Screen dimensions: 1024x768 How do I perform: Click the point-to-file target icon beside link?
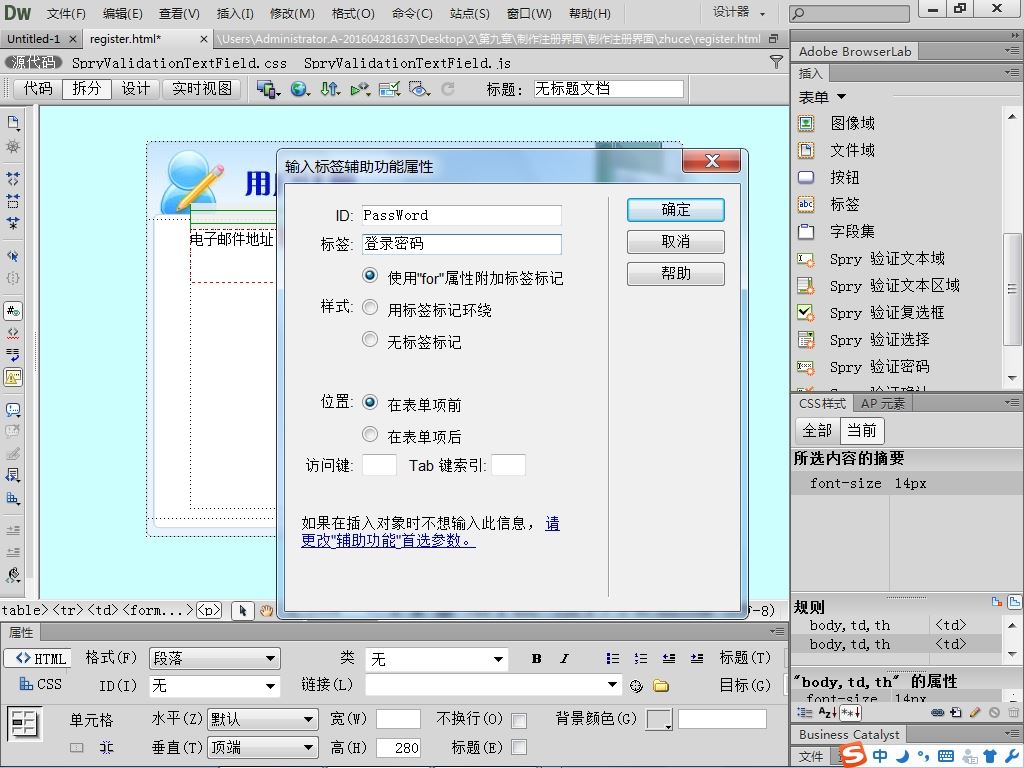point(636,686)
